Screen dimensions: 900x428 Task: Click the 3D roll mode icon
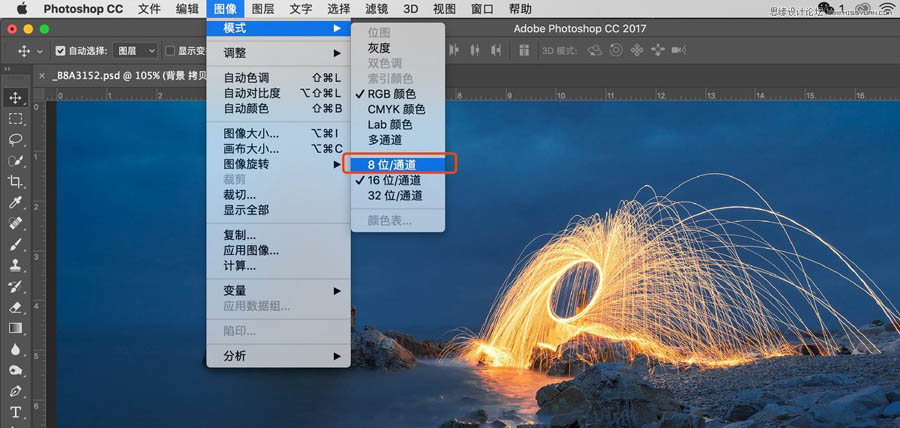(616, 50)
